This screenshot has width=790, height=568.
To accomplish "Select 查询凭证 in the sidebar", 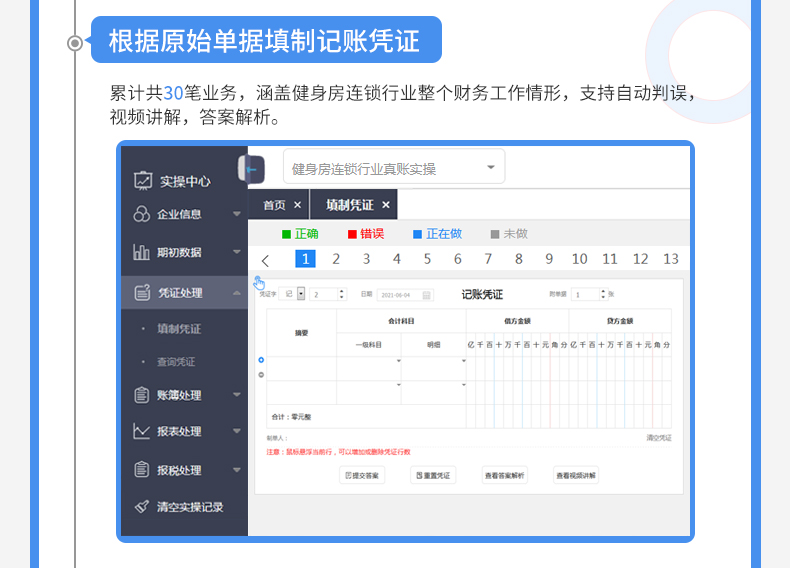I will pos(176,362).
